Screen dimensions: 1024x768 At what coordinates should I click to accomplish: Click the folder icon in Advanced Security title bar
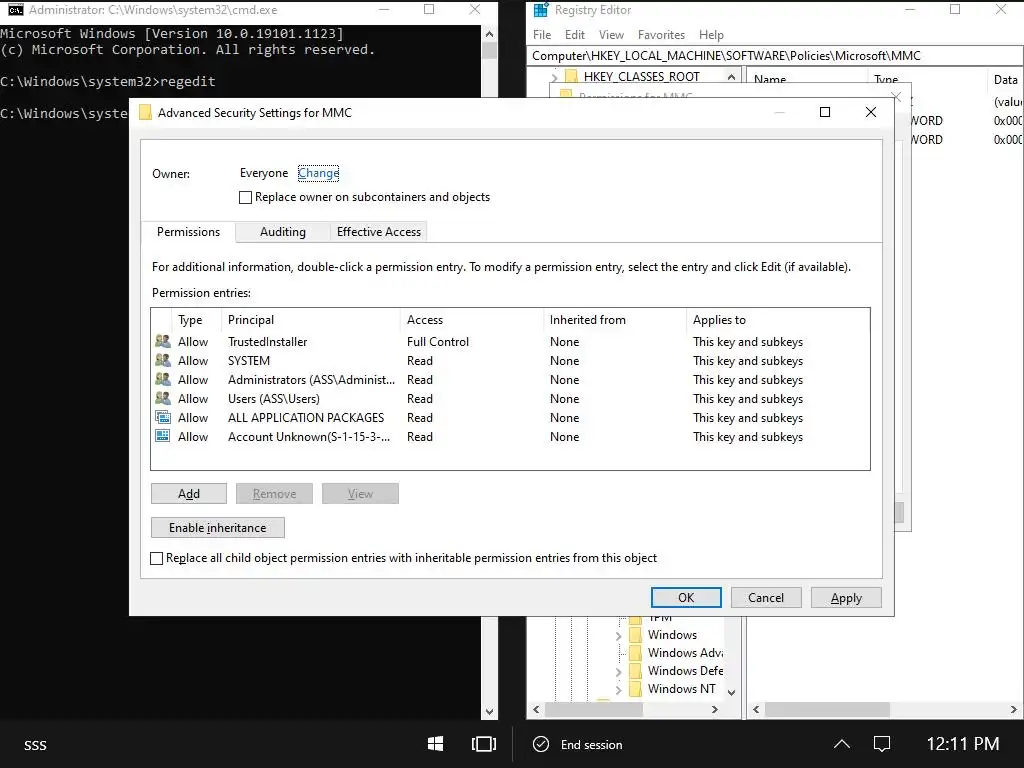[145, 112]
